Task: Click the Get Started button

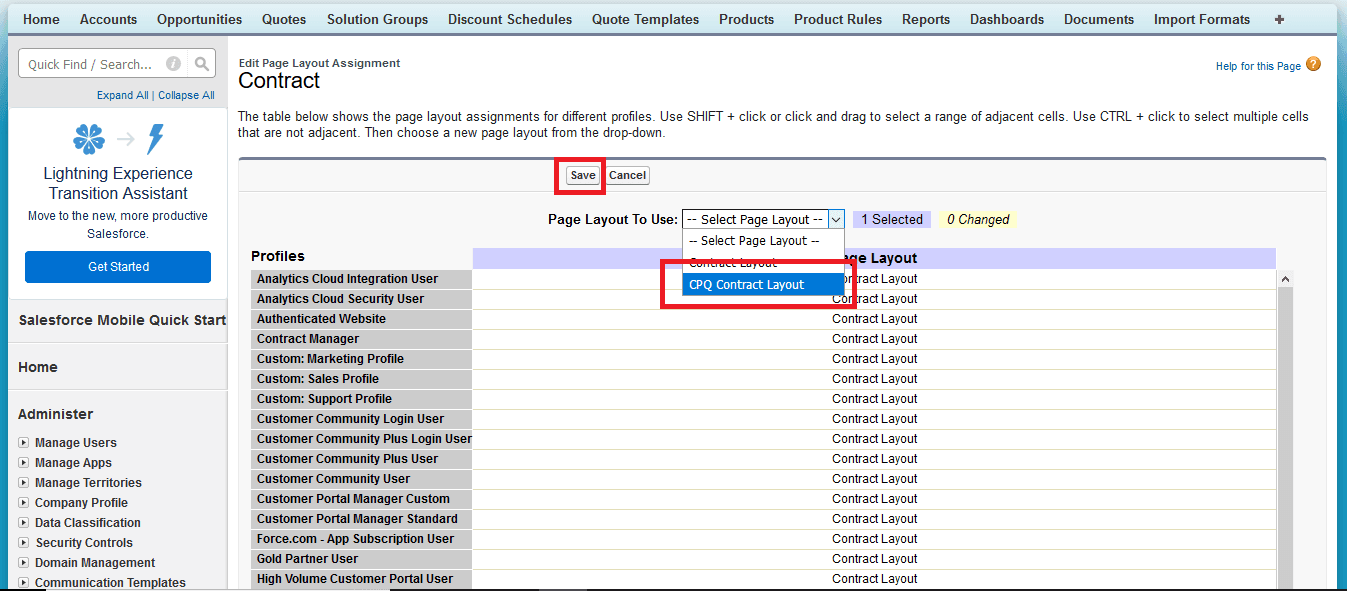Action: tap(118, 267)
